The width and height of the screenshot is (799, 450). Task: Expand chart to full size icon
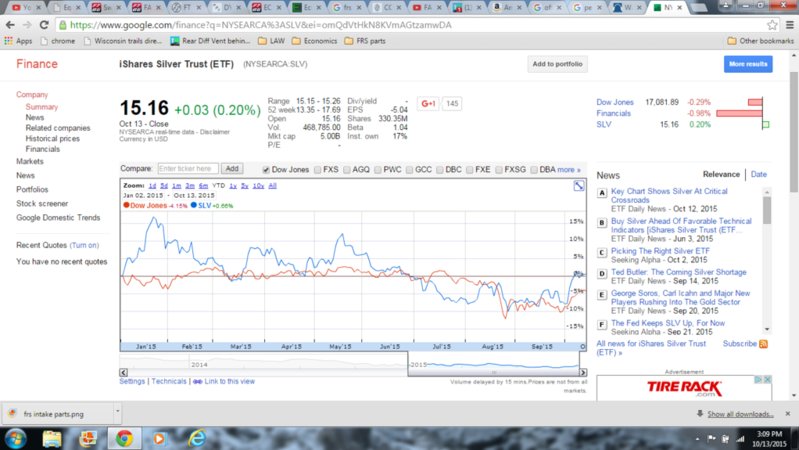579,186
